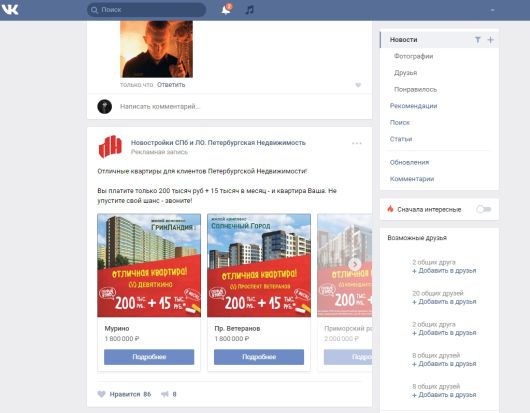Add a news tab with the plus icon
Image resolution: width=530 pixels, height=413 pixels.
point(490,40)
